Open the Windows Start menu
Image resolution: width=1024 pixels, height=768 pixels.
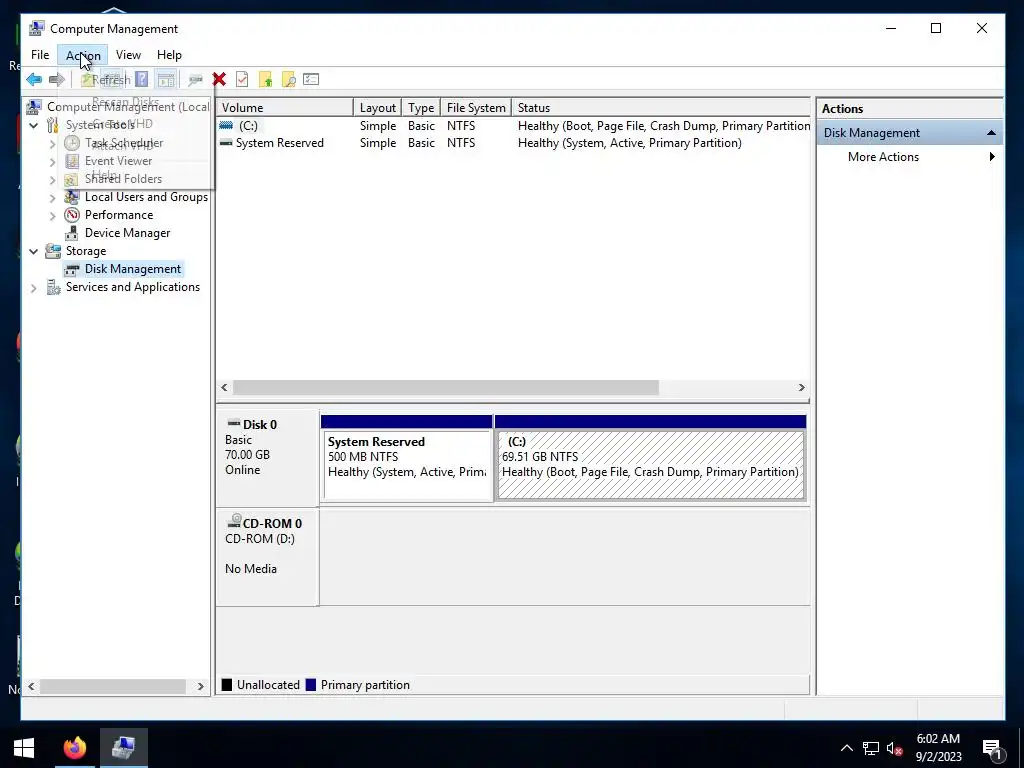coord(24,748)
